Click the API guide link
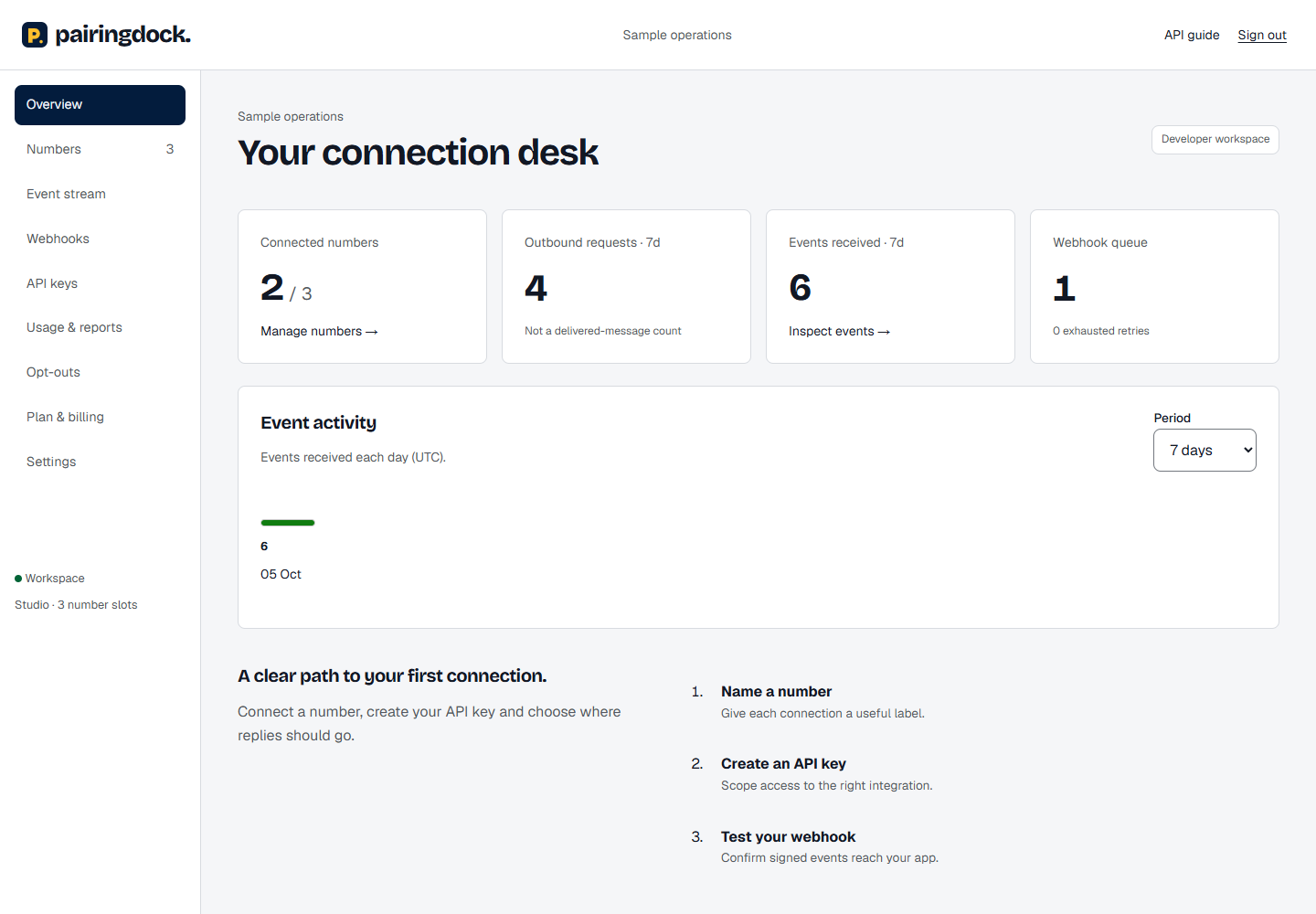The width and height of the screenshot is (1316, 914). [x=1192, y=35]
